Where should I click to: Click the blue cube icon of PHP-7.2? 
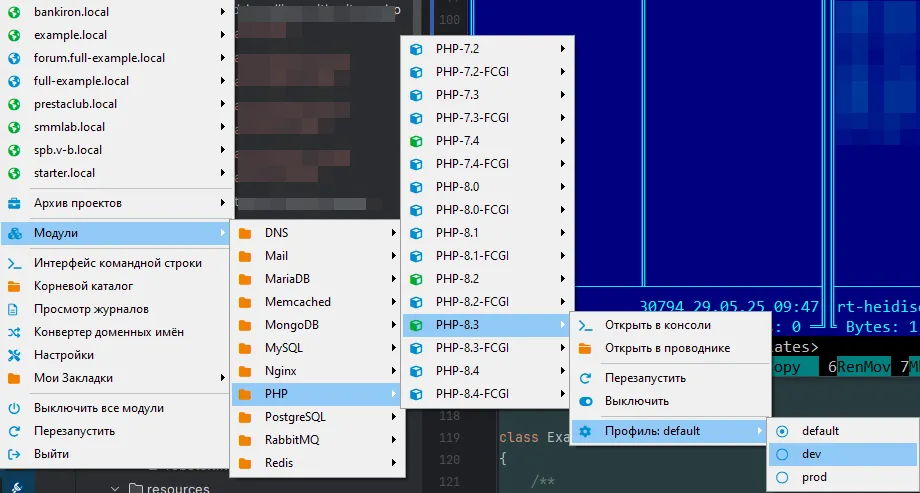pyautogui.click(x=416, y=49)
